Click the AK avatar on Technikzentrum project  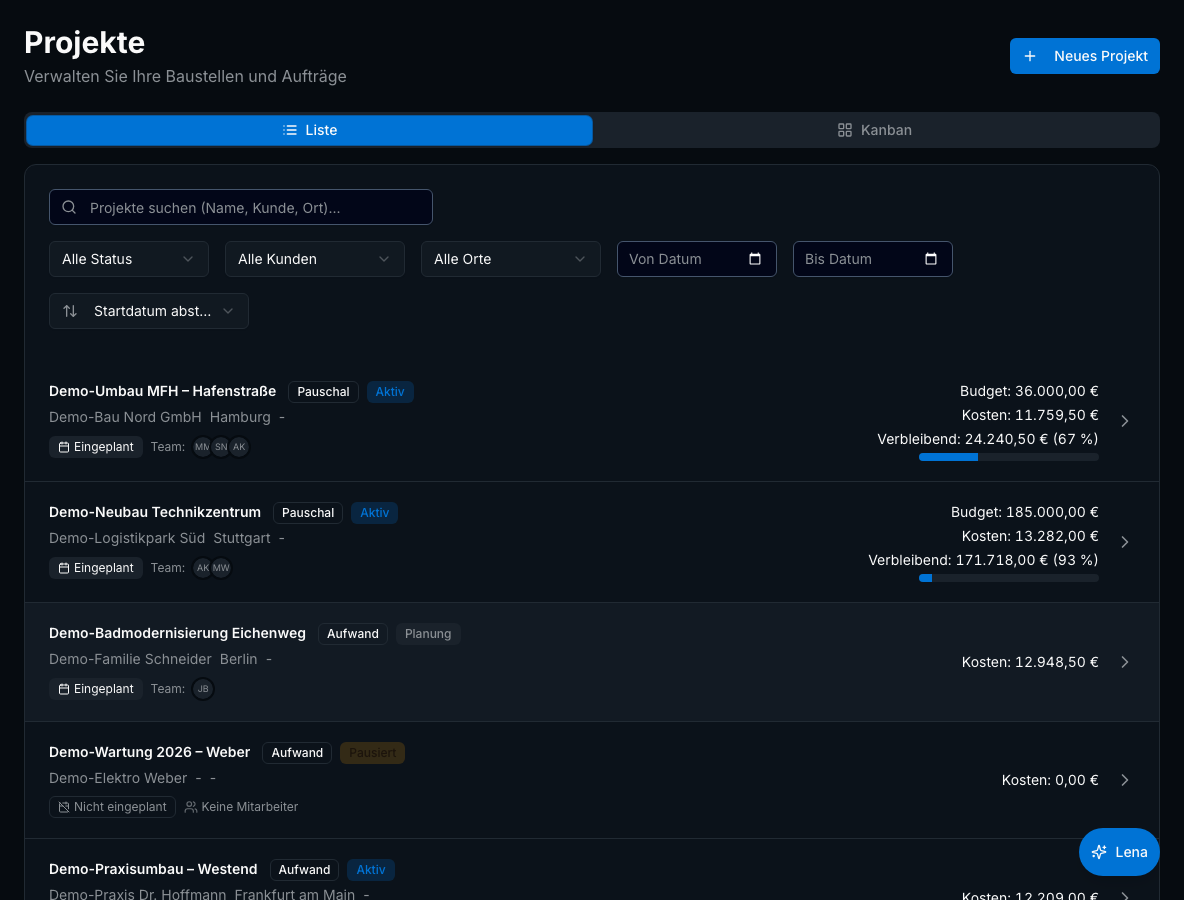(x=202, y=568)
